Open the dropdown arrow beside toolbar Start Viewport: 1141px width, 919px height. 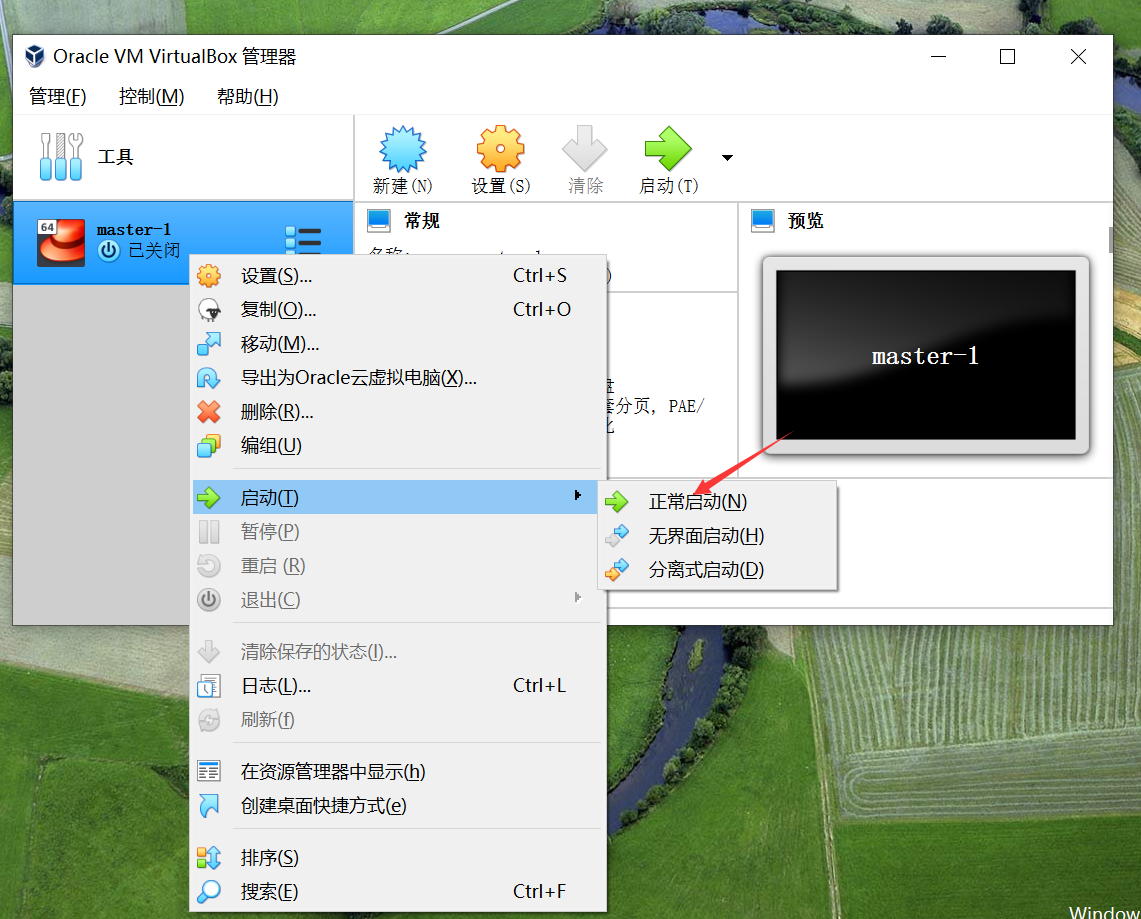[x=727, y=157]
